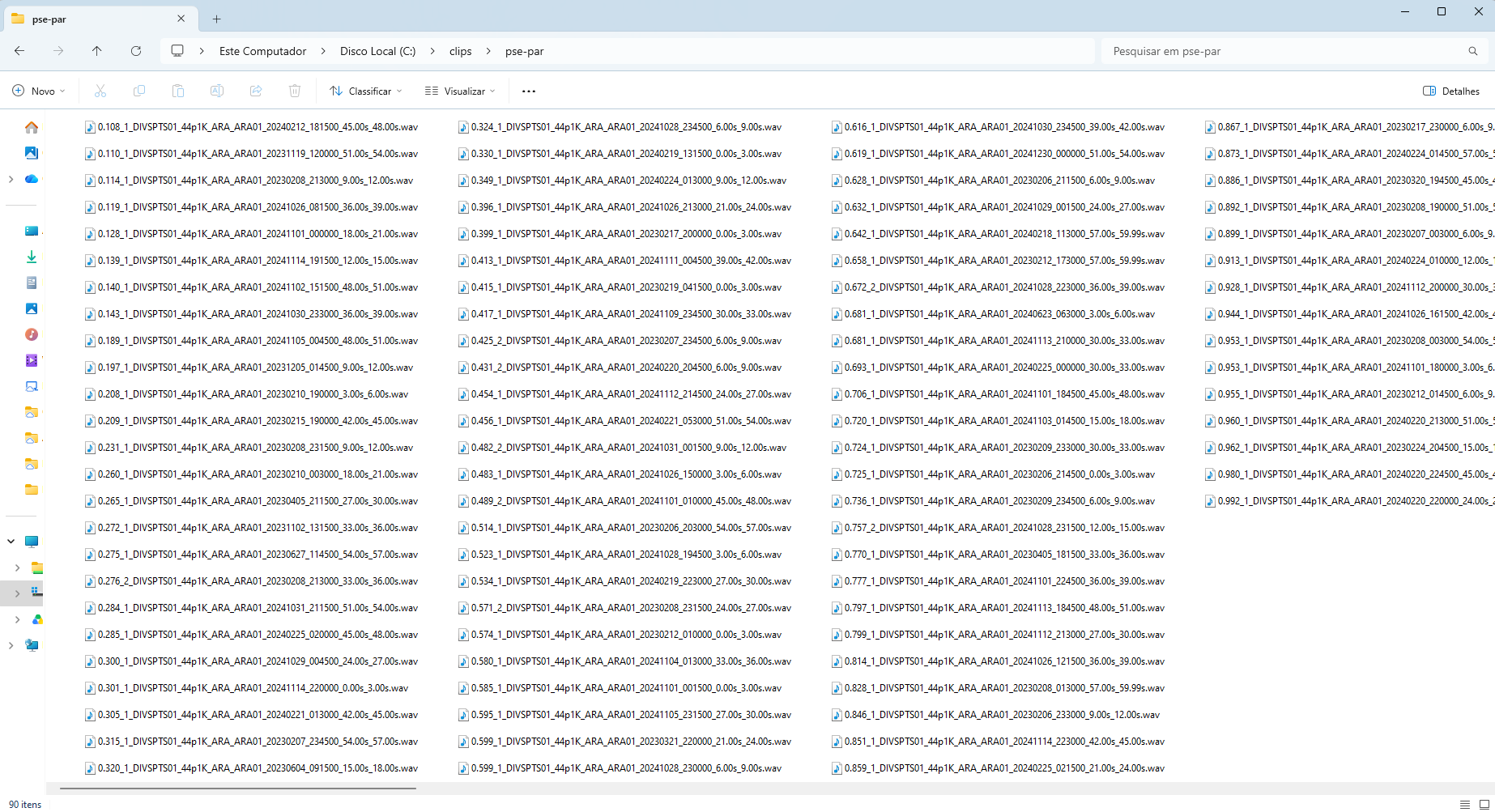Viewport: 1495px width, 812px height.
Task: Select file starting 0.867_1_DIVSPTS01
Action: (x=1349, y=127)
